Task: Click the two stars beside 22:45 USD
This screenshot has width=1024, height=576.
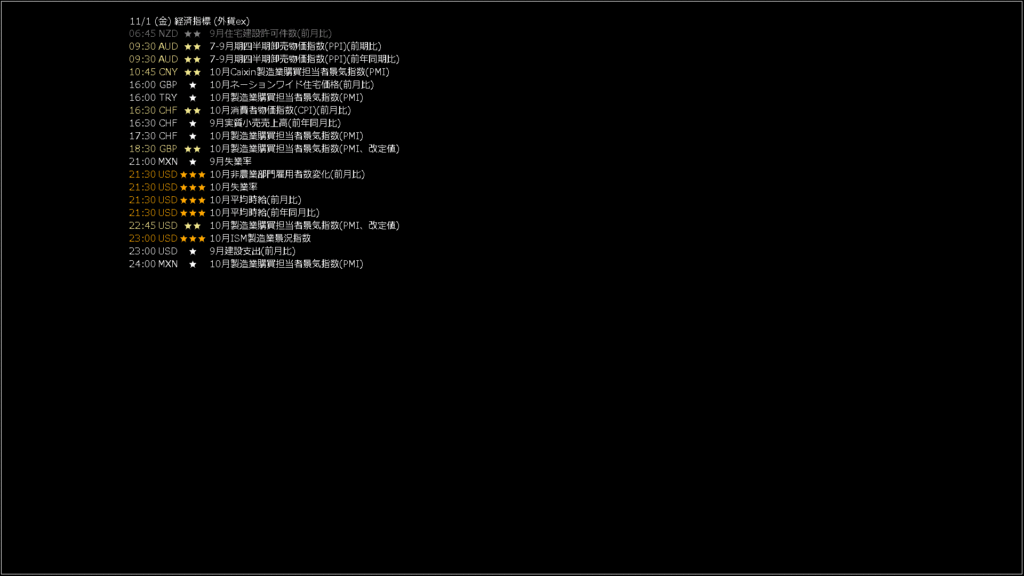Action: click(x=193, y=226)
